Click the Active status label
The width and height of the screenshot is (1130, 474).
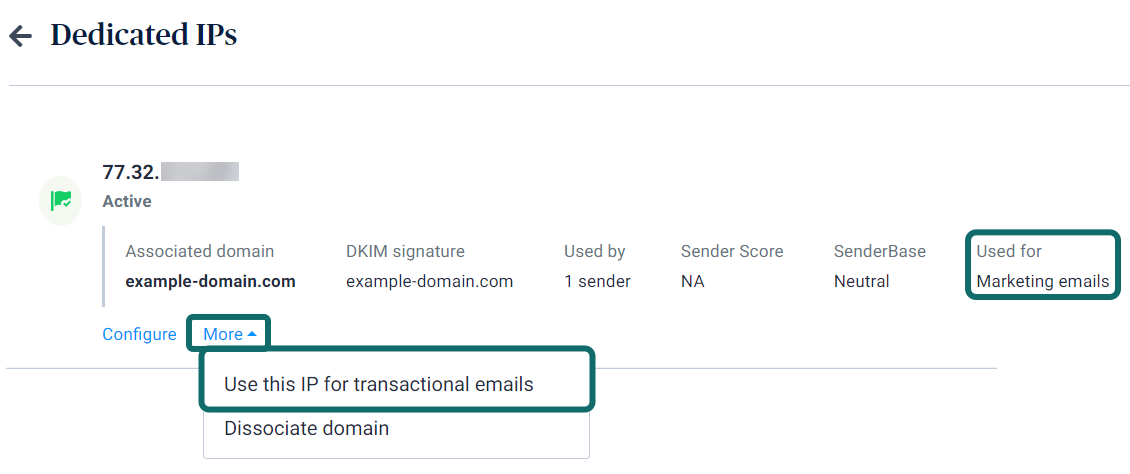127,201
